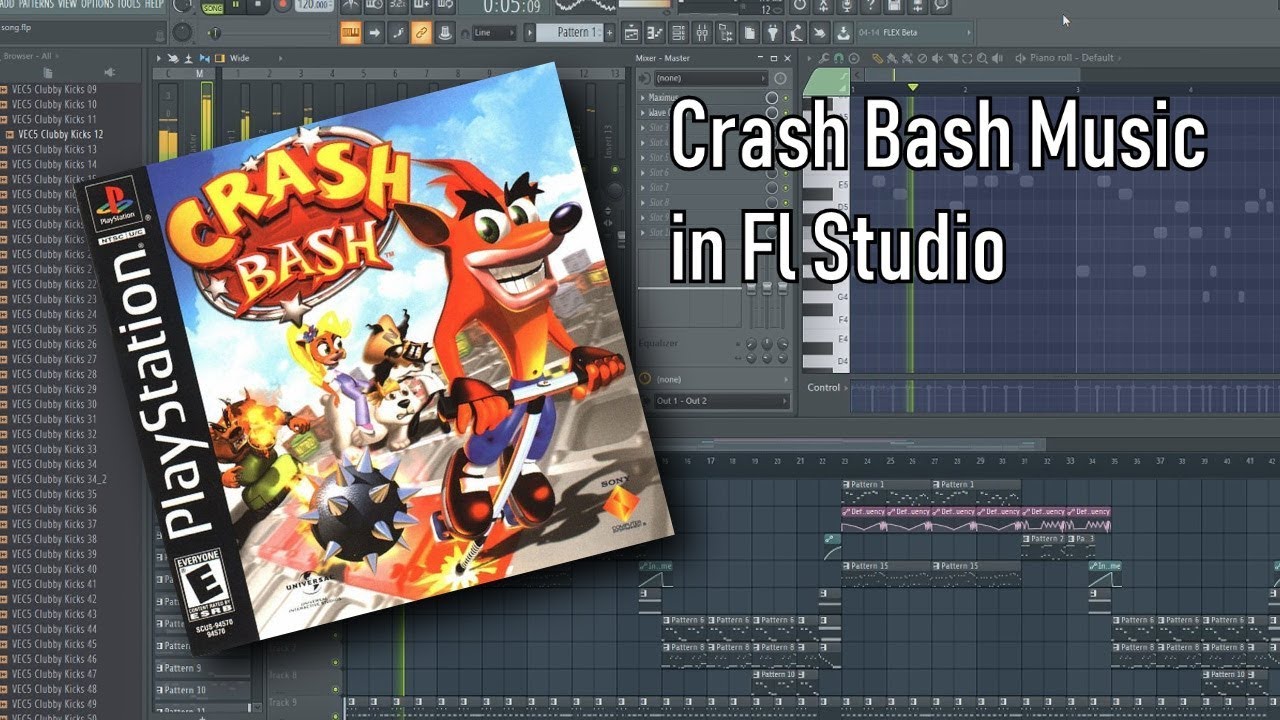Select piano roll mute tool icon

(x=937, y=58)
